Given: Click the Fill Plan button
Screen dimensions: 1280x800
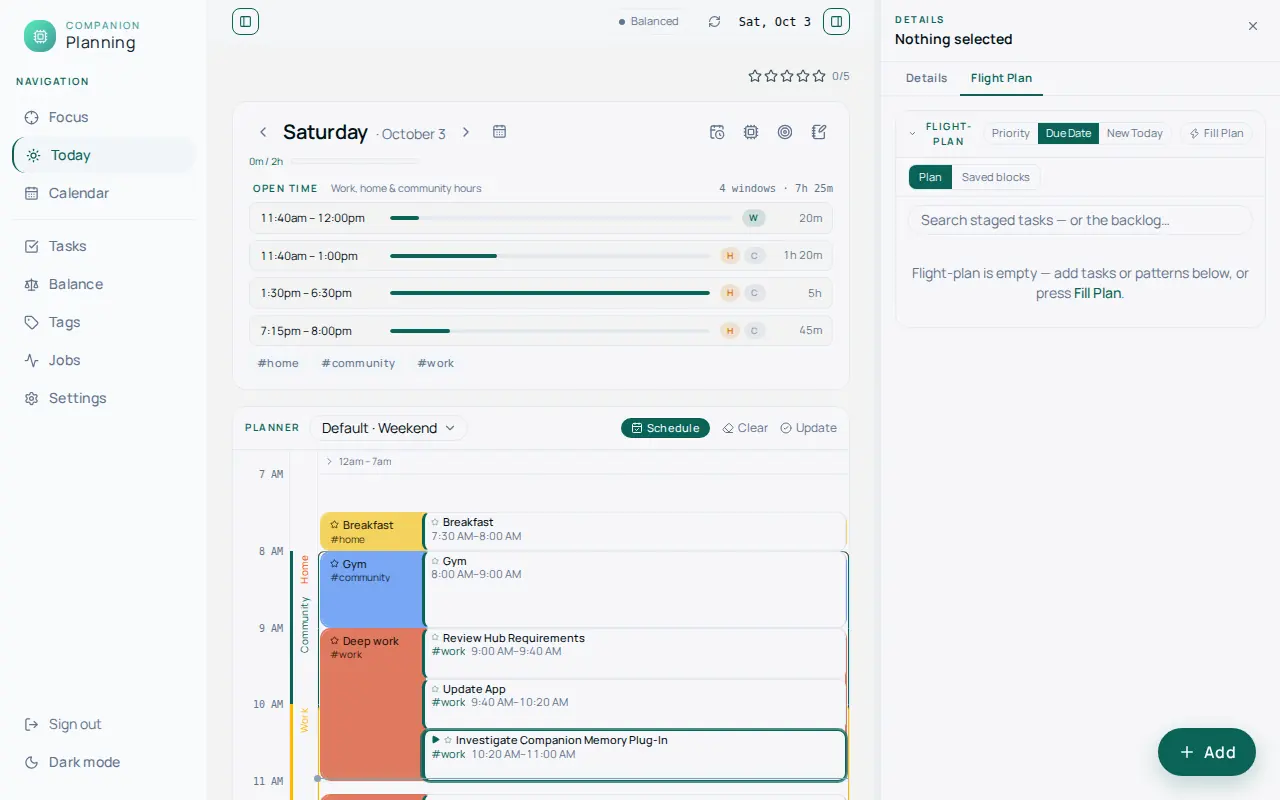Looking at the screenshot, I should point(1216,133).
